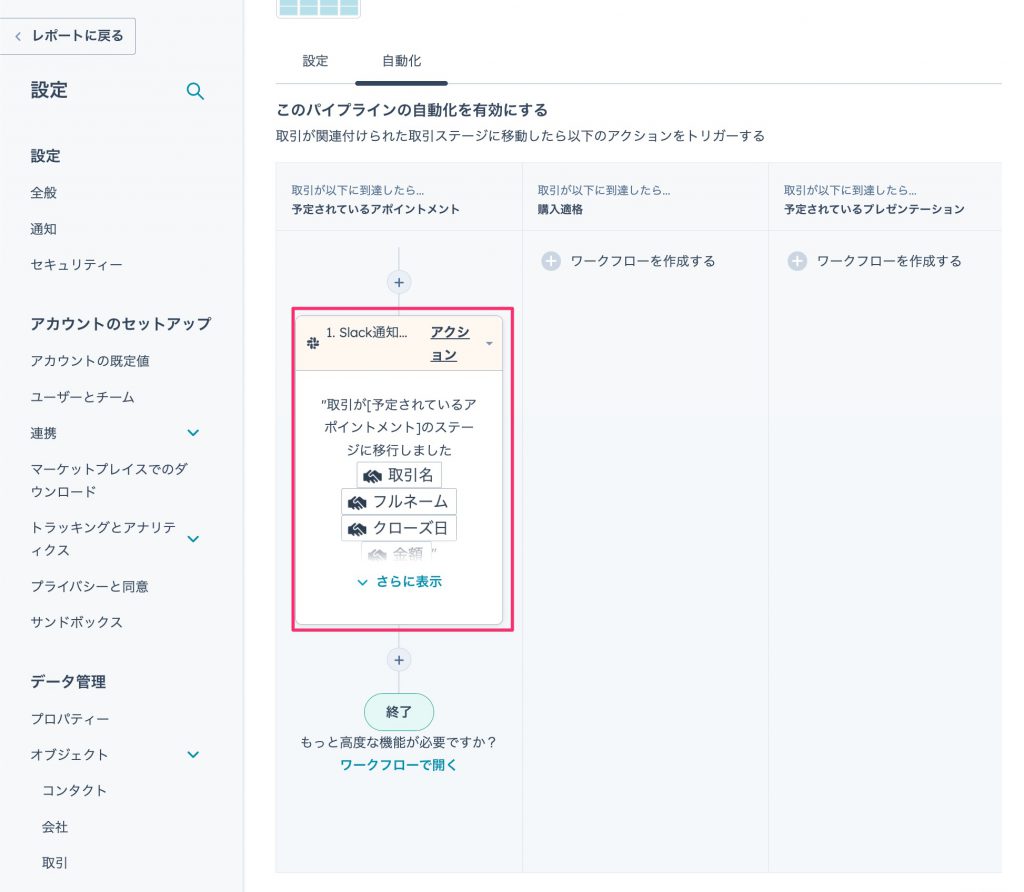Open プロパティー in sidebar
1024x892 pixels.
coord(70,718)
